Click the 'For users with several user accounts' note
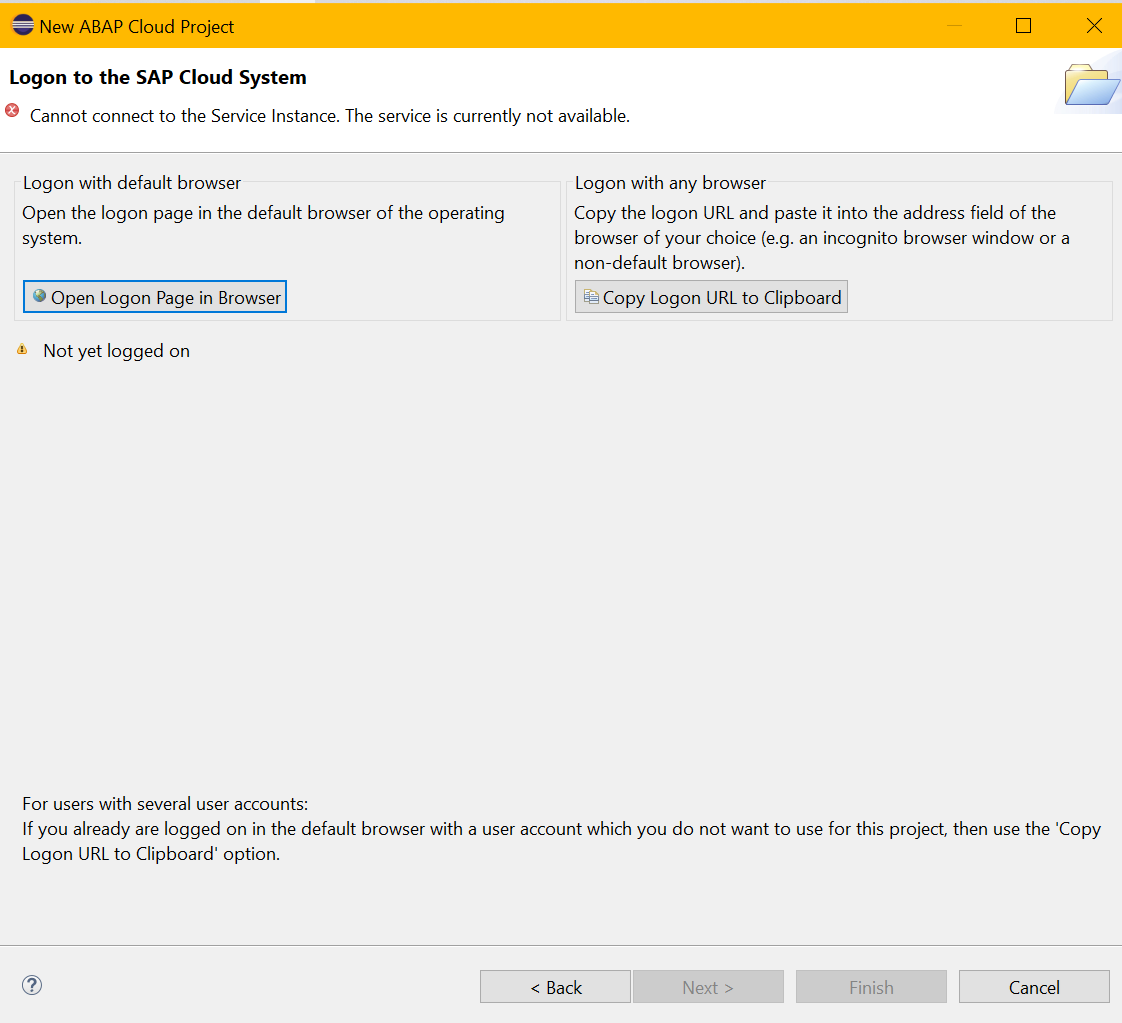 point(165,803)
